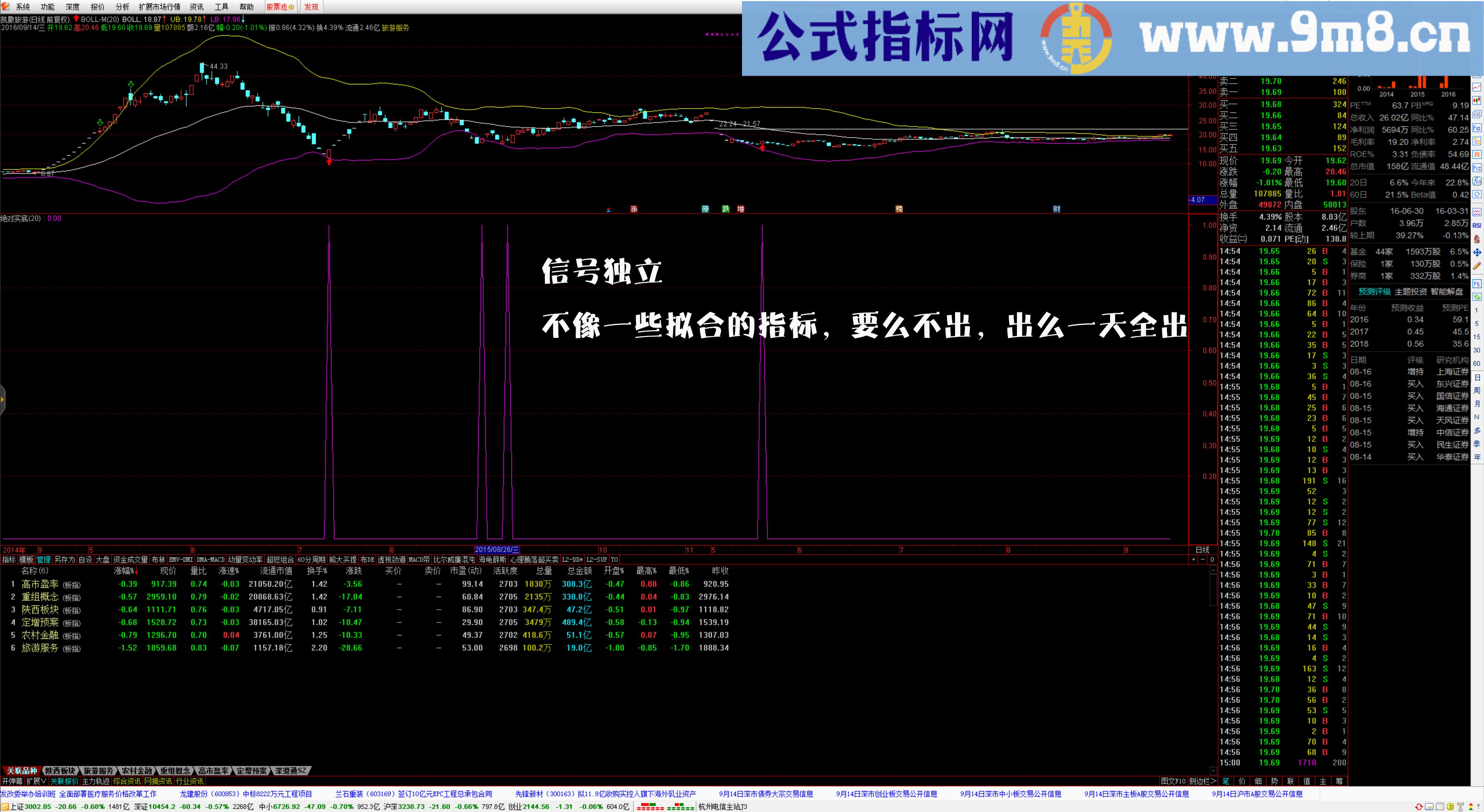The width and height of the screenshot is (1484, 812).
Task: Select 主力轨迹 in the bottom bar
Action: point(96,781)
